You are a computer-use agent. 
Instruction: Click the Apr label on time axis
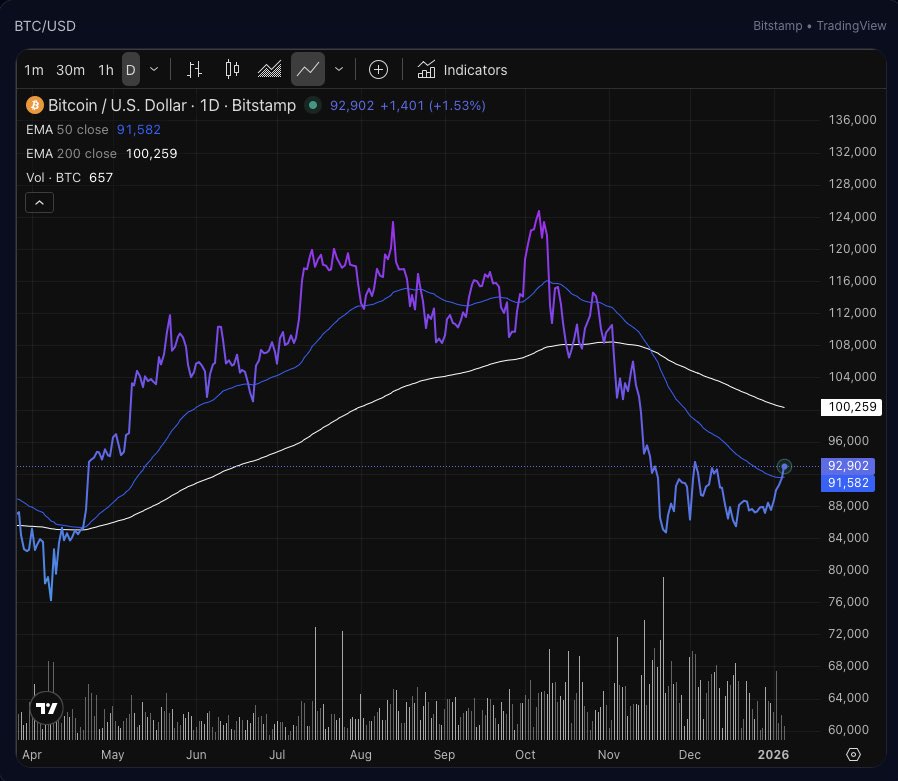[x=32, y=755]
